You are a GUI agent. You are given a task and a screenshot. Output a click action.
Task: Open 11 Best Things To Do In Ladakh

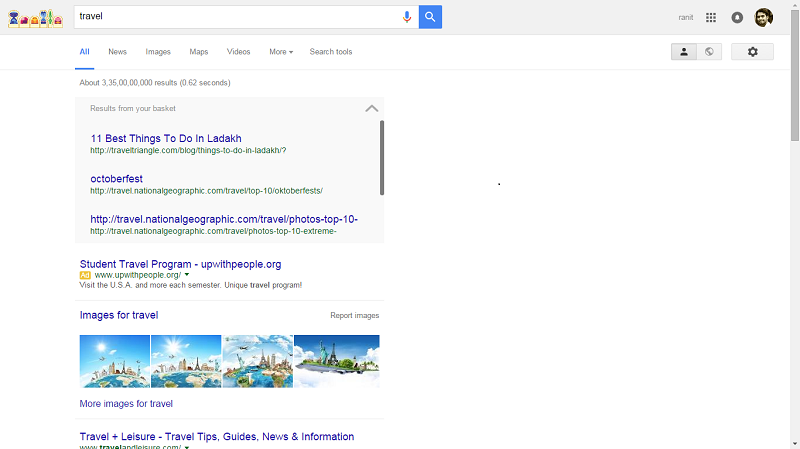(x=166, y=138)
